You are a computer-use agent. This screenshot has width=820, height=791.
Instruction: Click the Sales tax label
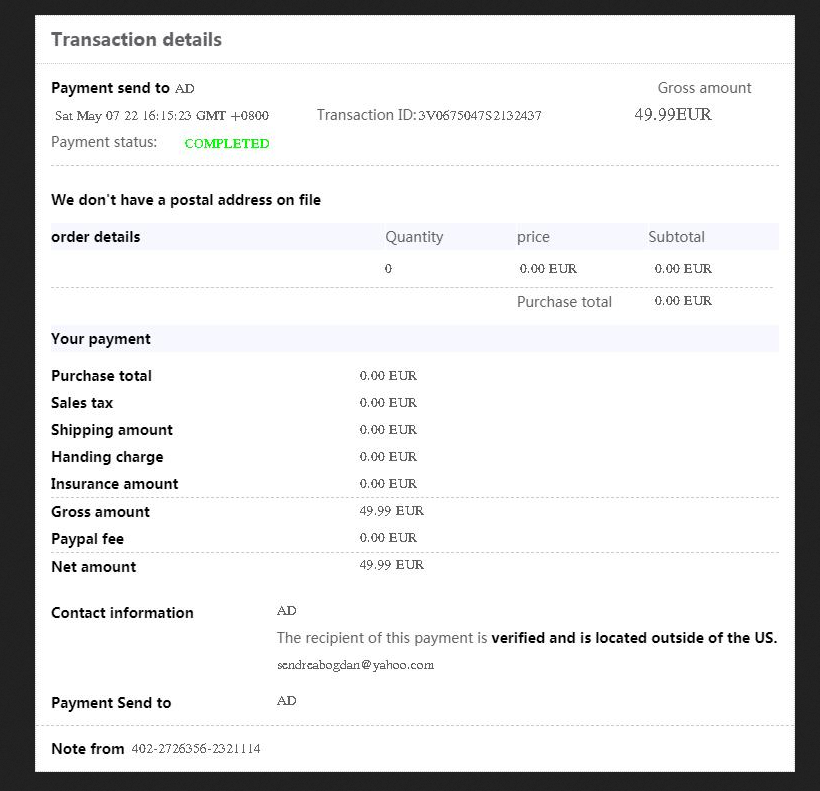tap(82, 403)
